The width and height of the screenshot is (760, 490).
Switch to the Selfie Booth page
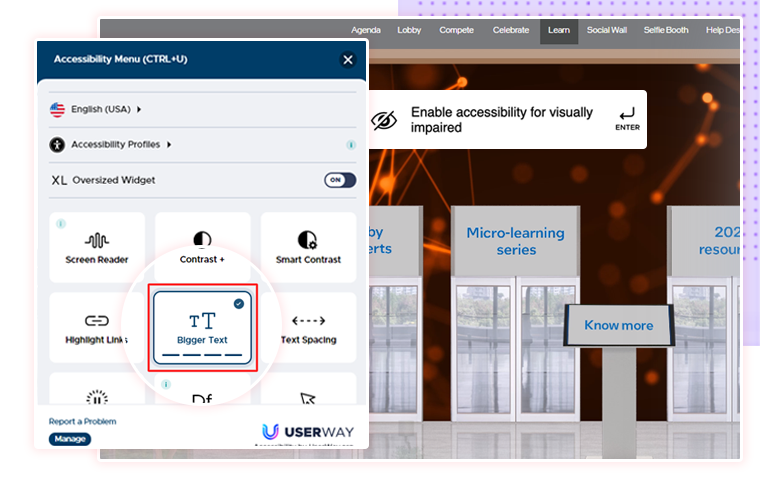tap(665, 30)
